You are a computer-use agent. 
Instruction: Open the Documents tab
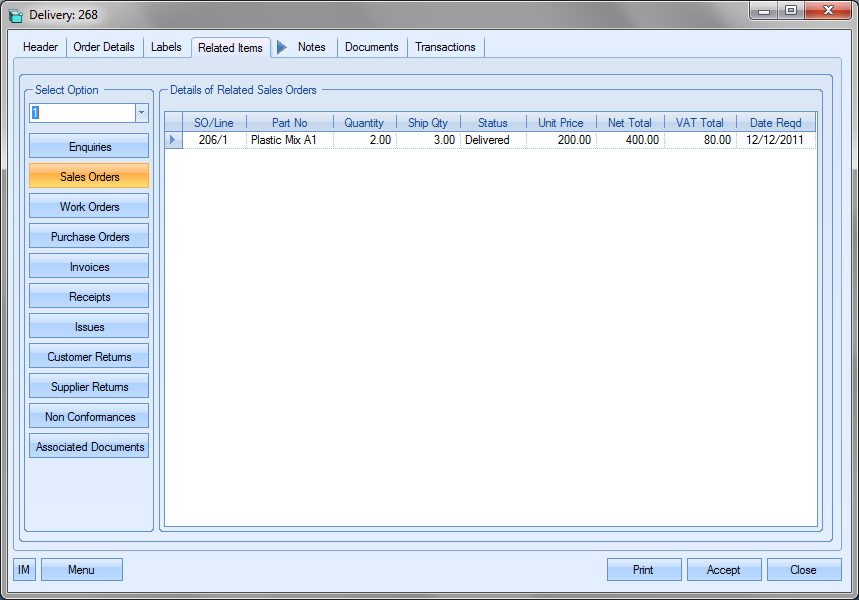point(372,47)
